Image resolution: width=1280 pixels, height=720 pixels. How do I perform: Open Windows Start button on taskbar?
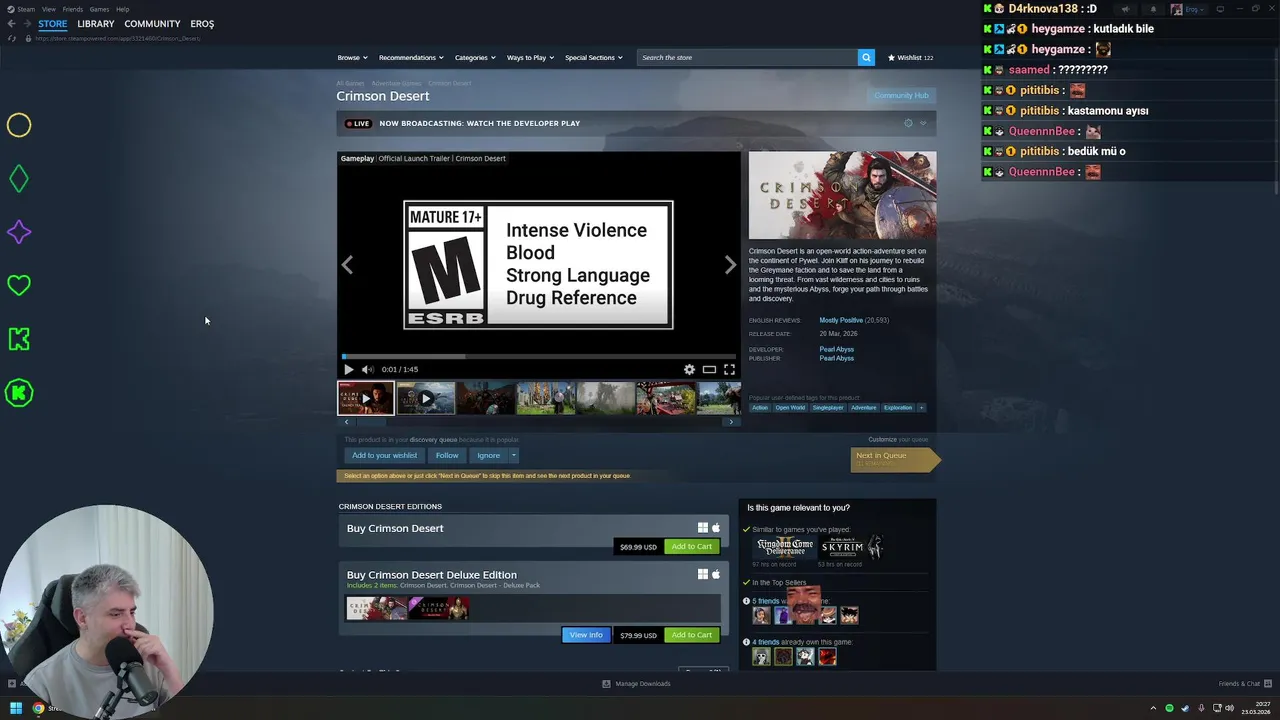point(15,708)
